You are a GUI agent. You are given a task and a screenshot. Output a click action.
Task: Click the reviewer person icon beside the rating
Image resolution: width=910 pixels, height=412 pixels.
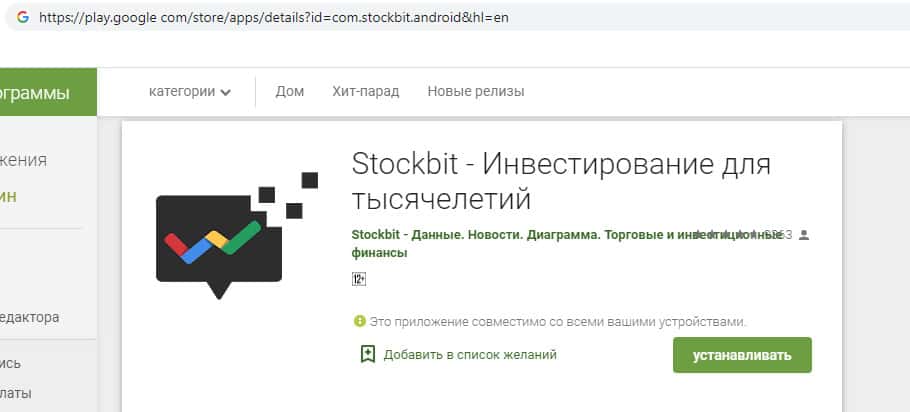coord(804,235)
